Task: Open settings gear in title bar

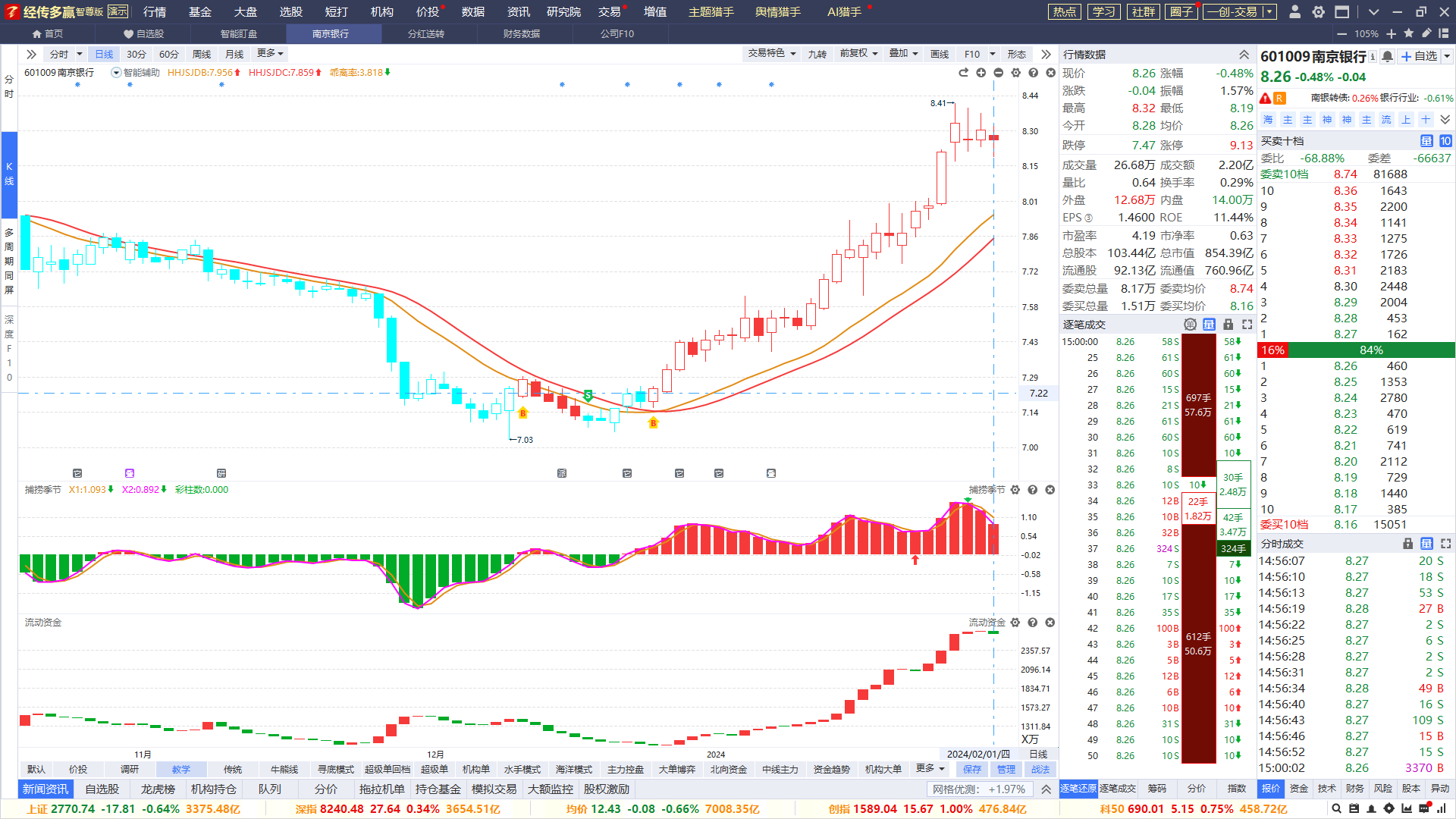Action: point(1319,12)
